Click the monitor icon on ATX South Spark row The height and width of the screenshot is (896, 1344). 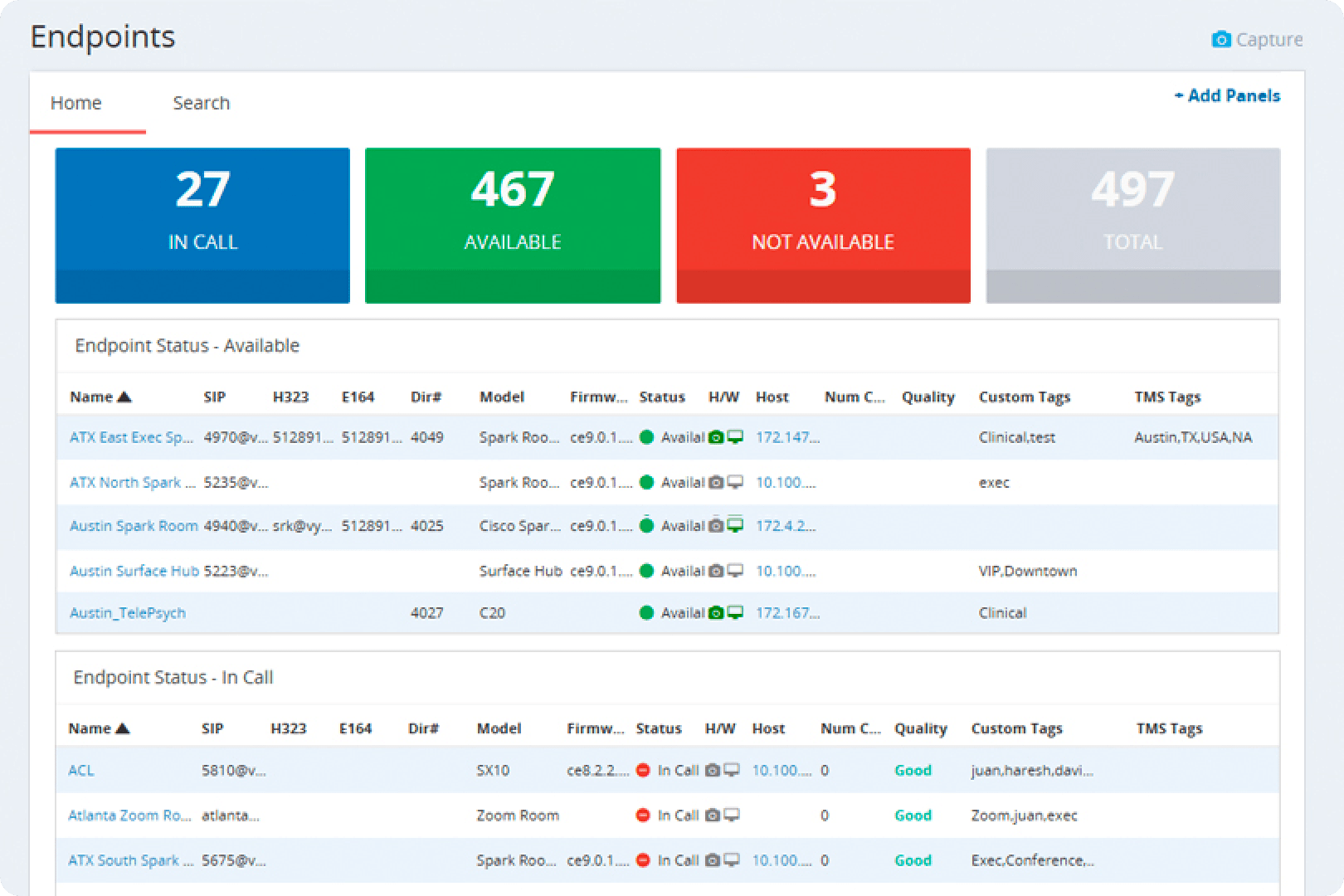[x=732, y=859]
